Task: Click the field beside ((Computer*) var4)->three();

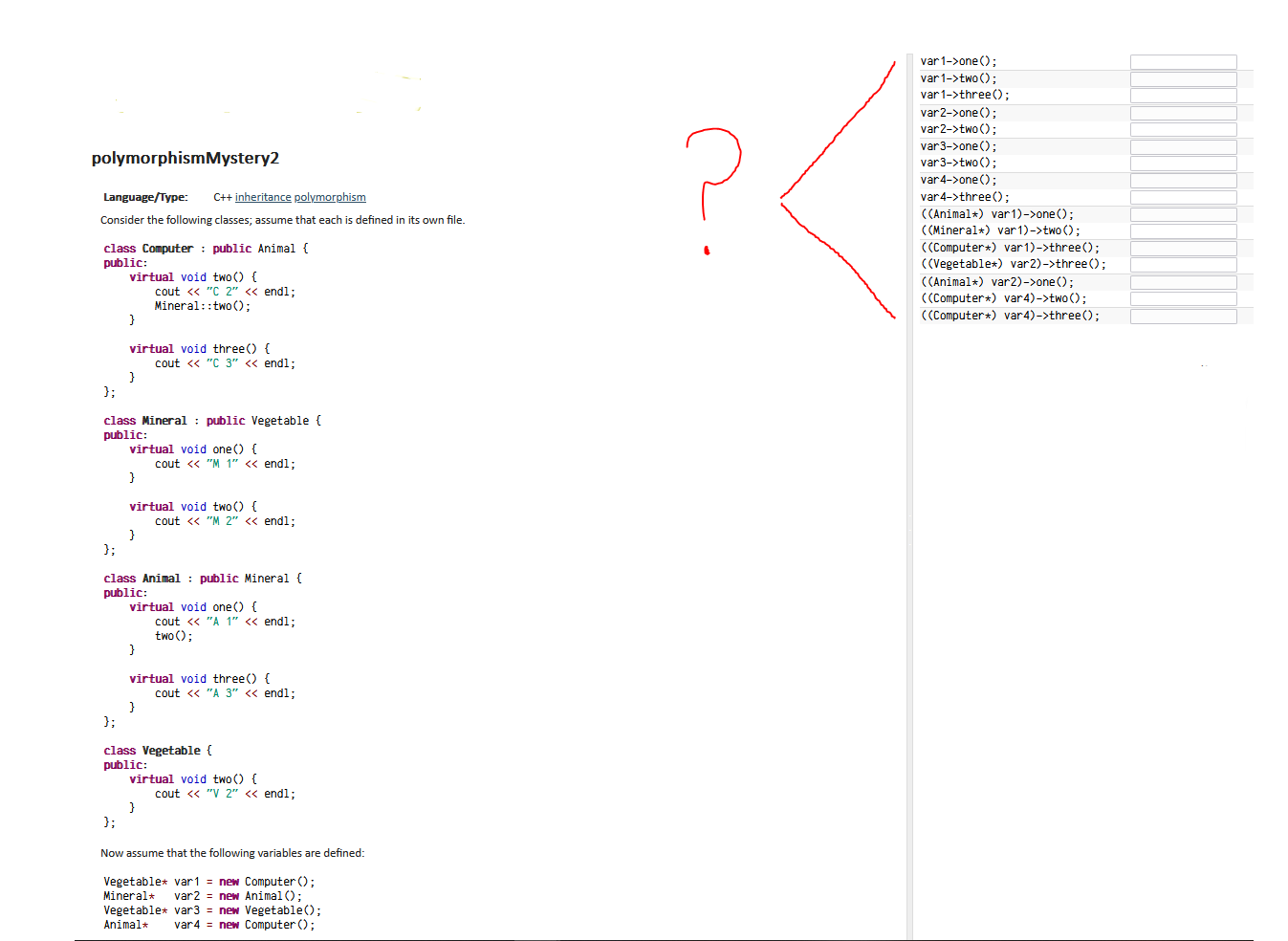Action: coord(1183,316)
